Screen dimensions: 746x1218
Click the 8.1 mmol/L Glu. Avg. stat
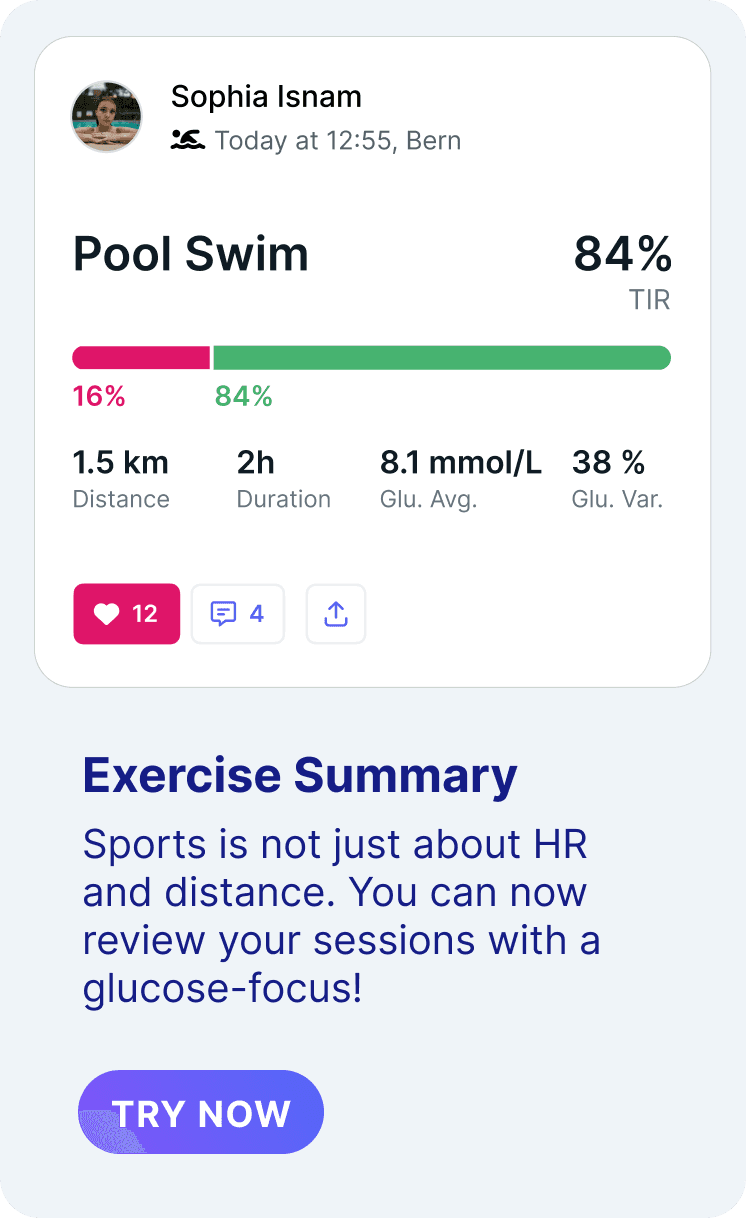click(461, 478)
